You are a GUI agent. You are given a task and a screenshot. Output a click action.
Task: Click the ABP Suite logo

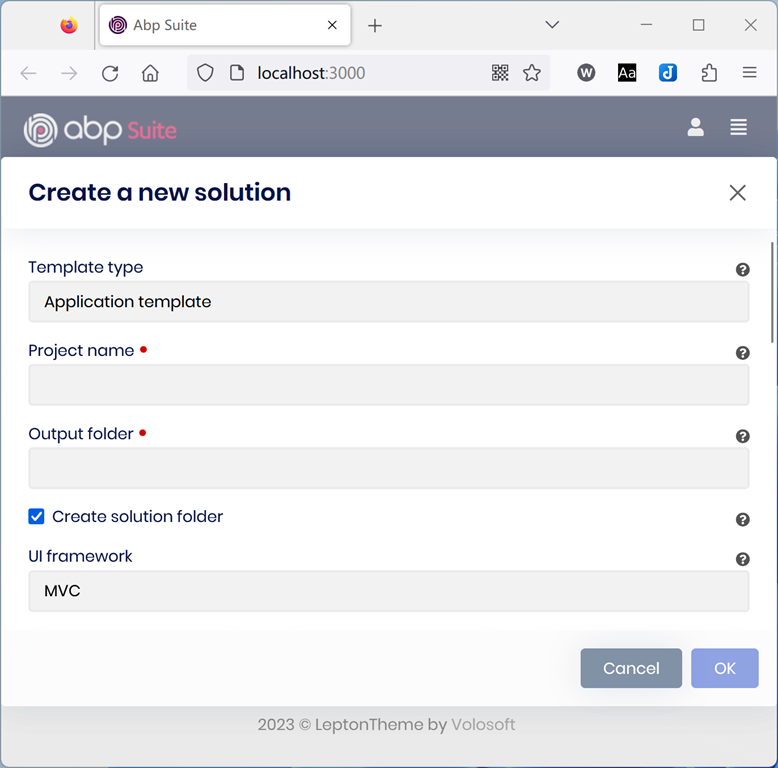point(100,129)
